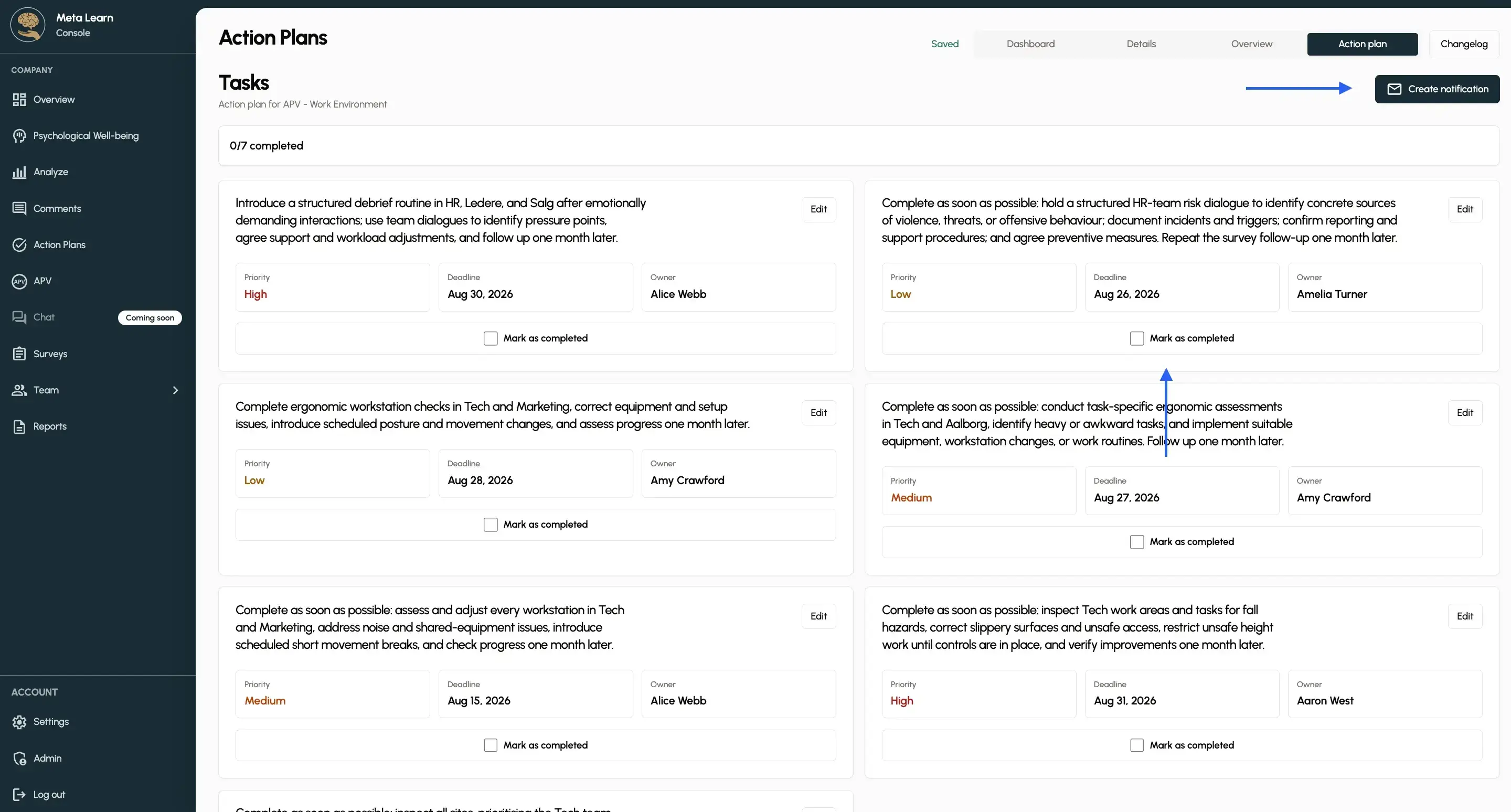The height and width of the screenshot is (812, 1511).
Task: Click the Chat bubbles icon
Action: coord(19,317)
